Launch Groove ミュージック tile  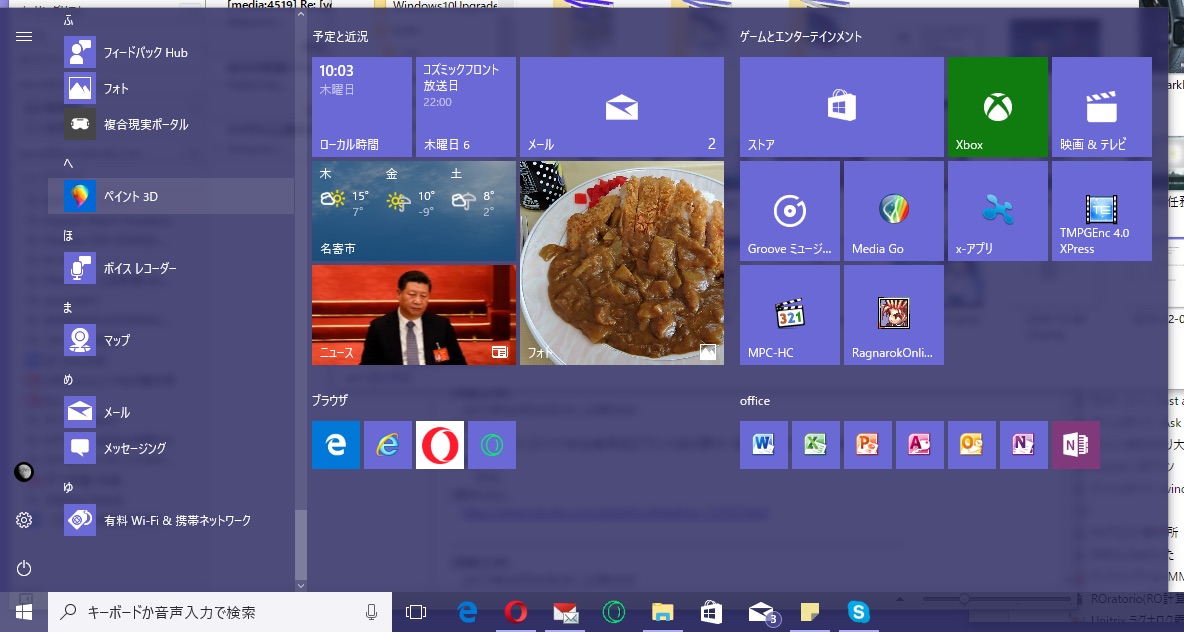[790, 211]
